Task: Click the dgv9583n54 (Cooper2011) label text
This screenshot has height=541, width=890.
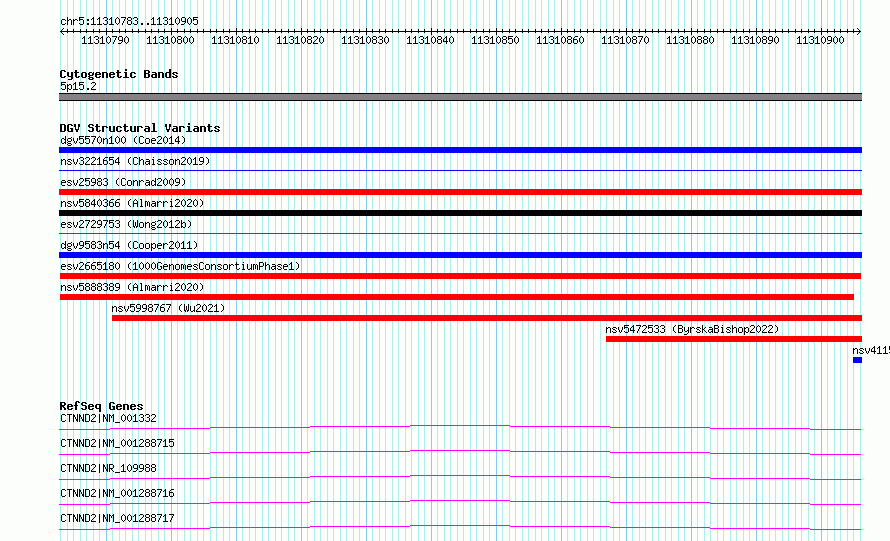Action: 129,245
